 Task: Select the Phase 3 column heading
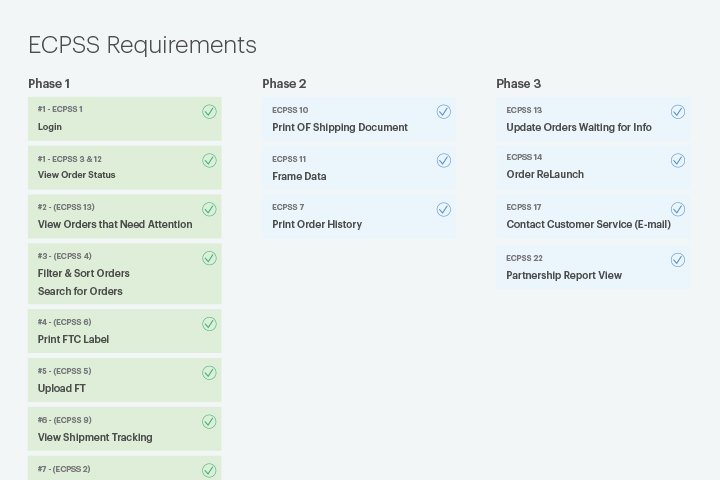click(518, 84)
